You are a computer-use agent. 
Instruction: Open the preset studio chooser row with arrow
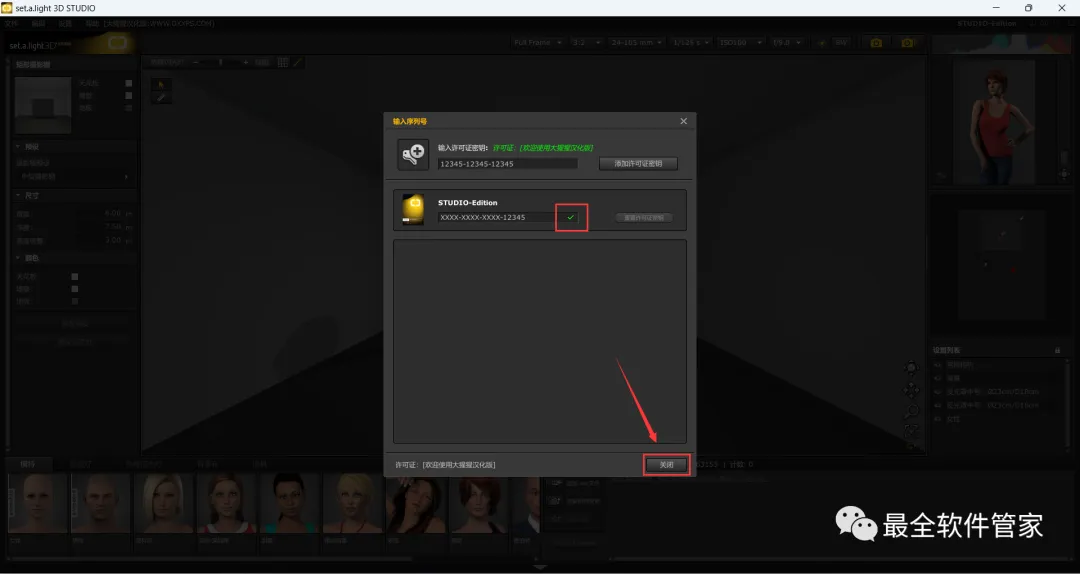pyautogui.click(x=73, y=176)
